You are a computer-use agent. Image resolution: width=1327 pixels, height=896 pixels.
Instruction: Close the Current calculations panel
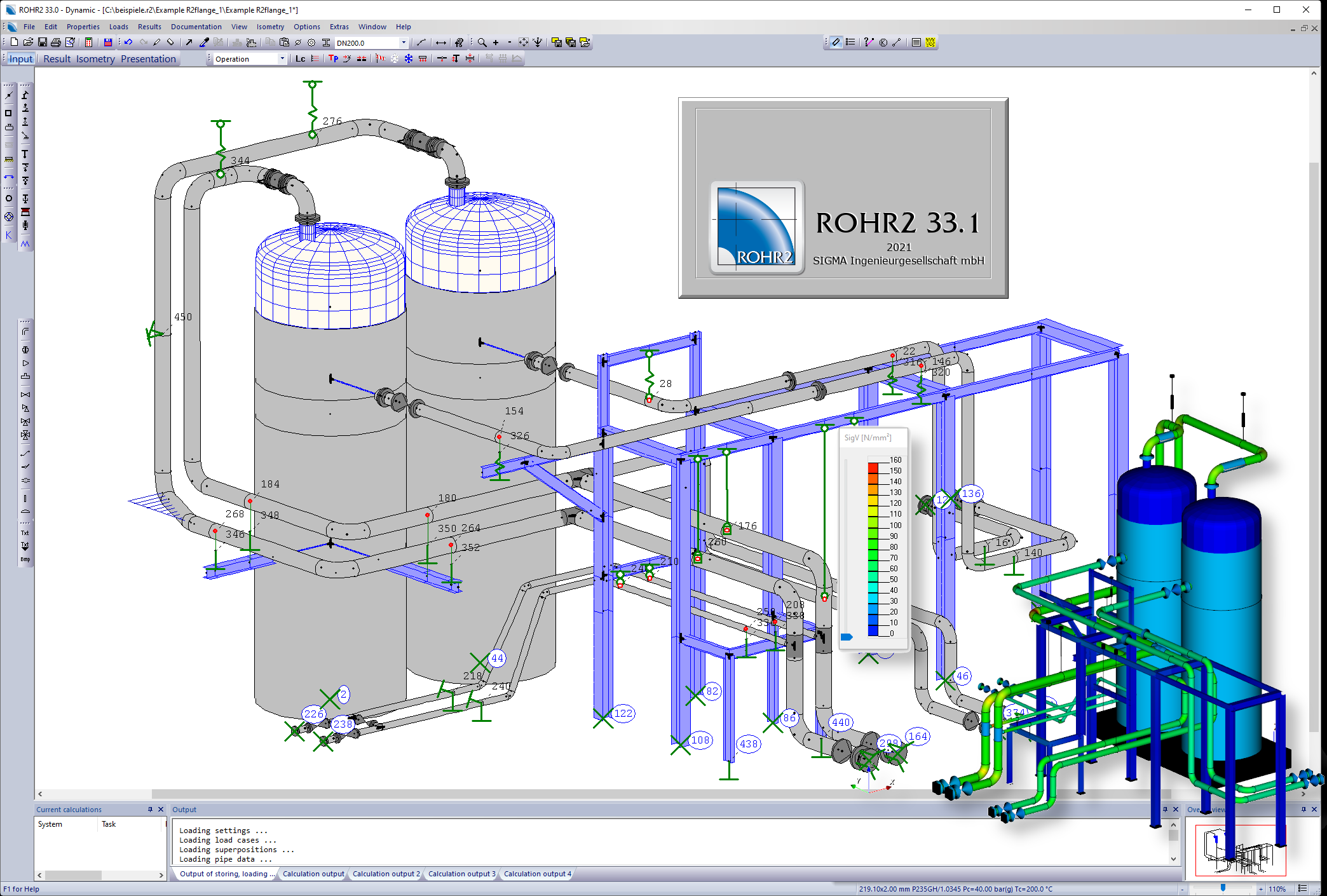click(161, 810)
